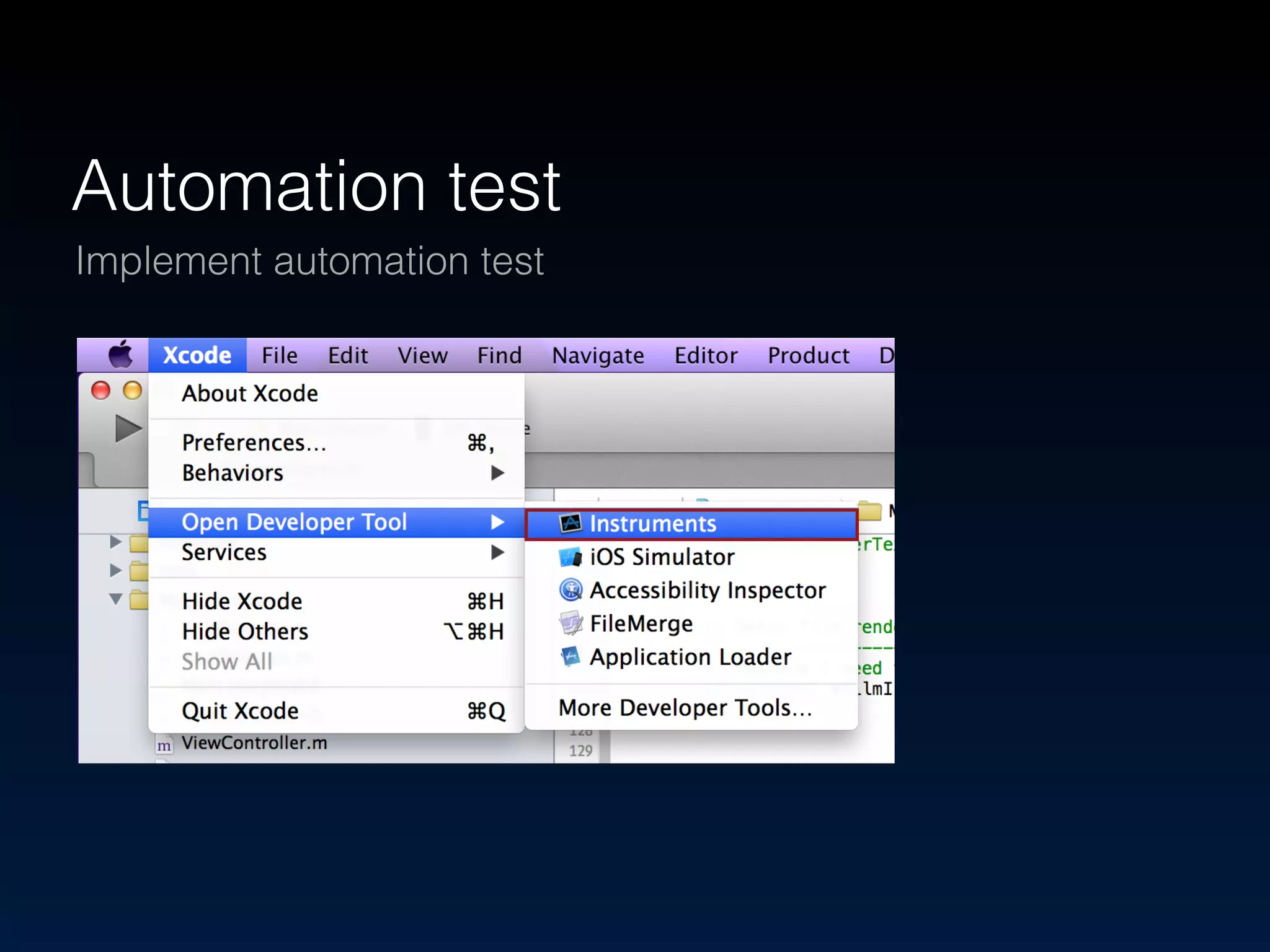Click the Application Loader icon

[x=571, y=656]
